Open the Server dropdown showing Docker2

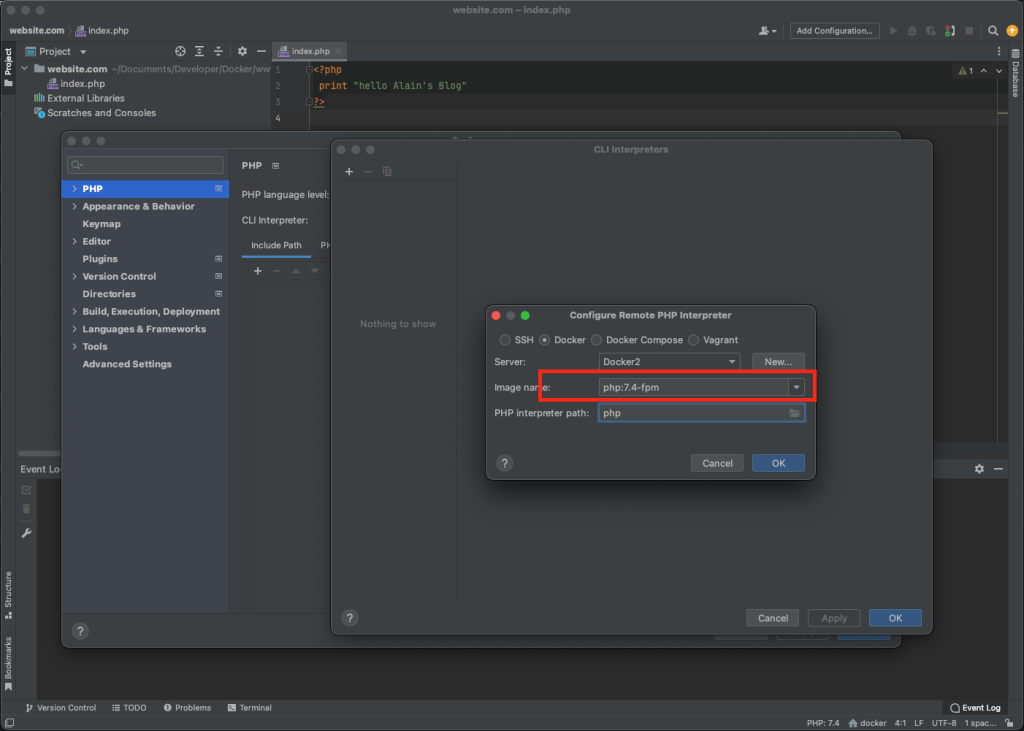click(x=669, y=361)
